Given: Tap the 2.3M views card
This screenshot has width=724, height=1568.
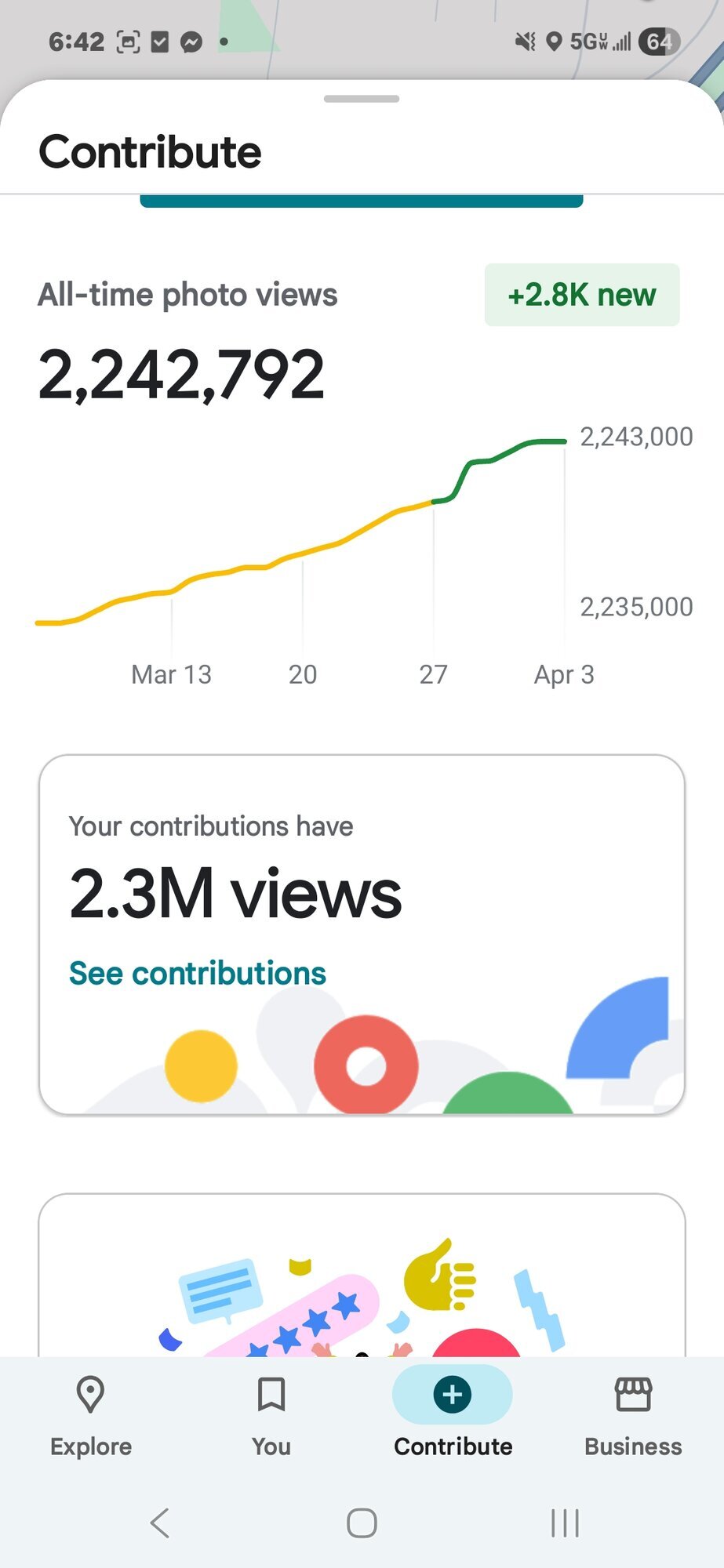Looking at the screenshot, I should (362, 894).
